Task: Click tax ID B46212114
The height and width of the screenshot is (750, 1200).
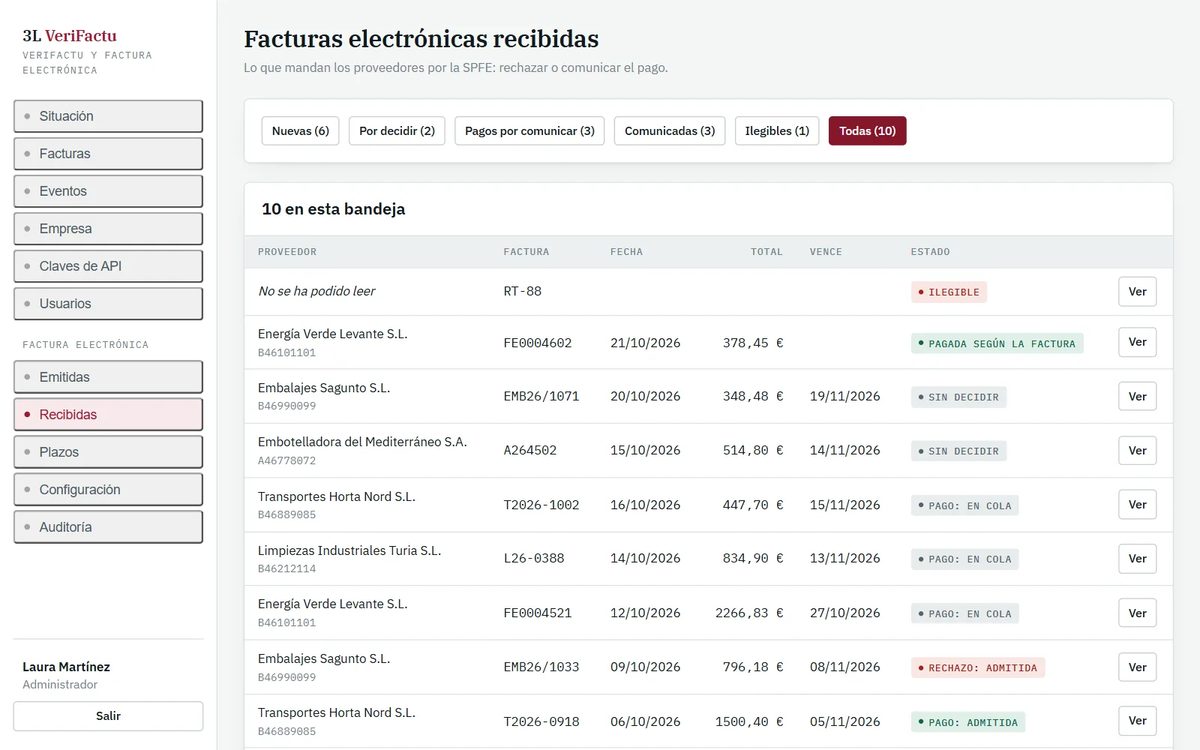Action: [x=287, y=569]
